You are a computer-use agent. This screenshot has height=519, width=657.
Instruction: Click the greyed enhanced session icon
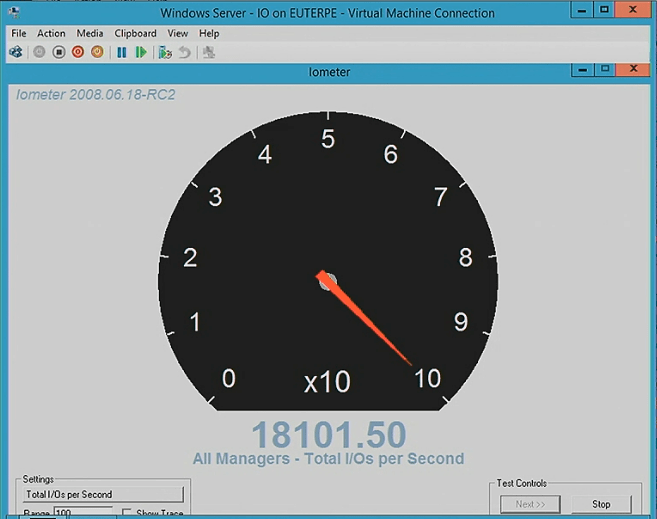209,52
